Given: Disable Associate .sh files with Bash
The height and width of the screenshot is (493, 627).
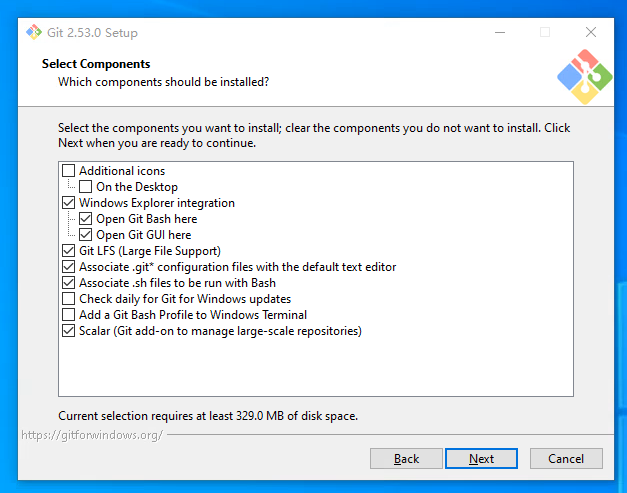Looking at the screenshot, I should [x=69, y=283].
